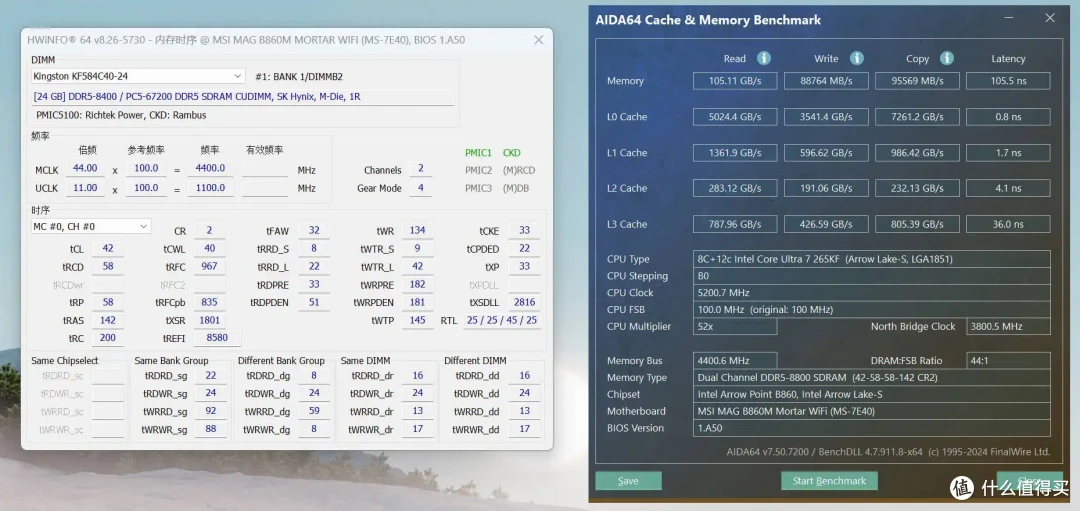Viewport: 1080px width, 511px height.
Task: Click the green CKD label
Action: (x=512, y=152)
